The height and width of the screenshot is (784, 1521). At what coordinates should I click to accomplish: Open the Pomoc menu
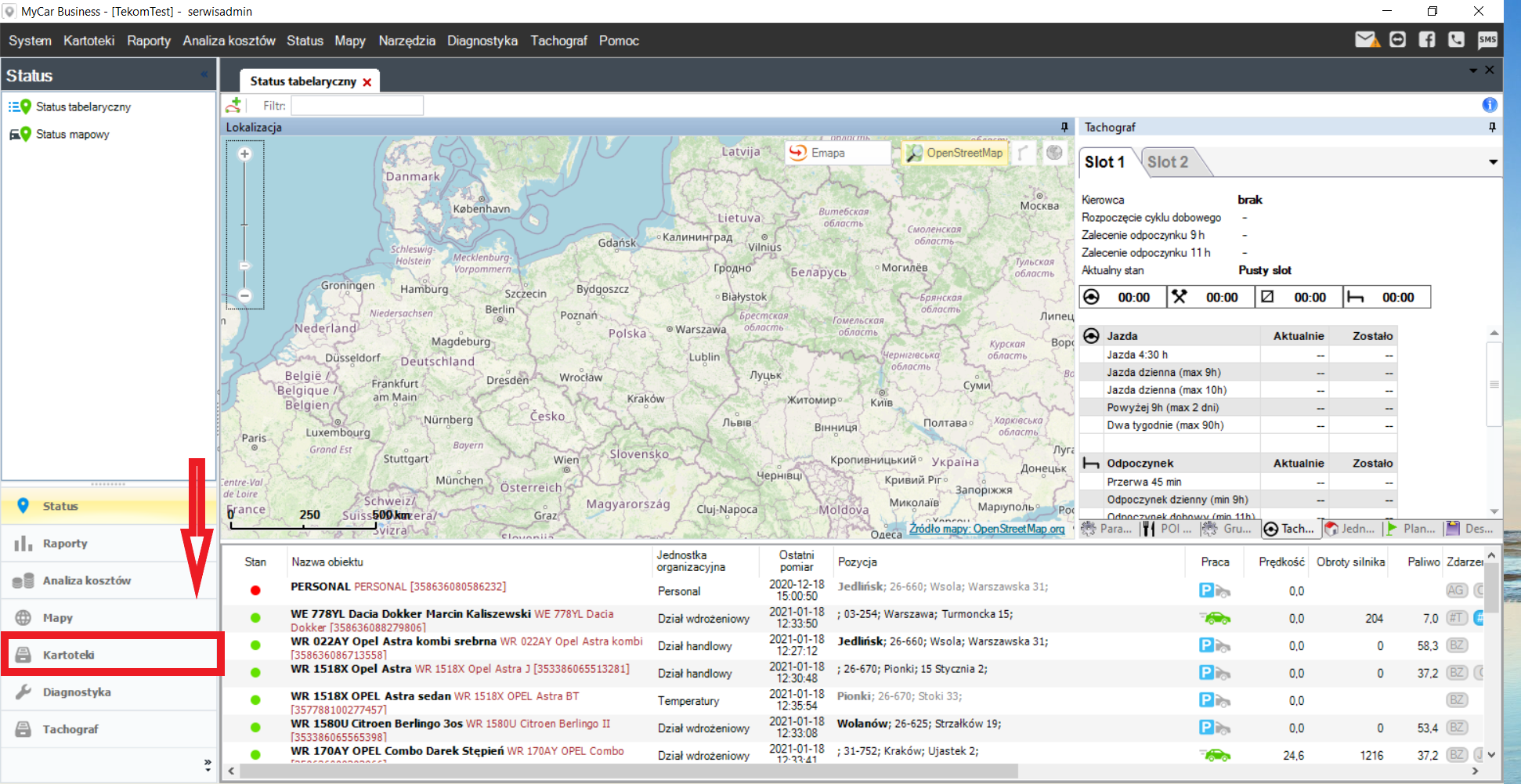tap(619, 41)
